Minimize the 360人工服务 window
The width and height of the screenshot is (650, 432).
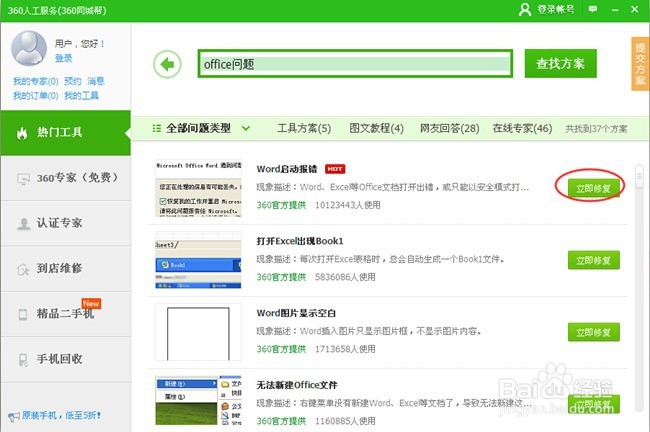[x=615, y=9]
